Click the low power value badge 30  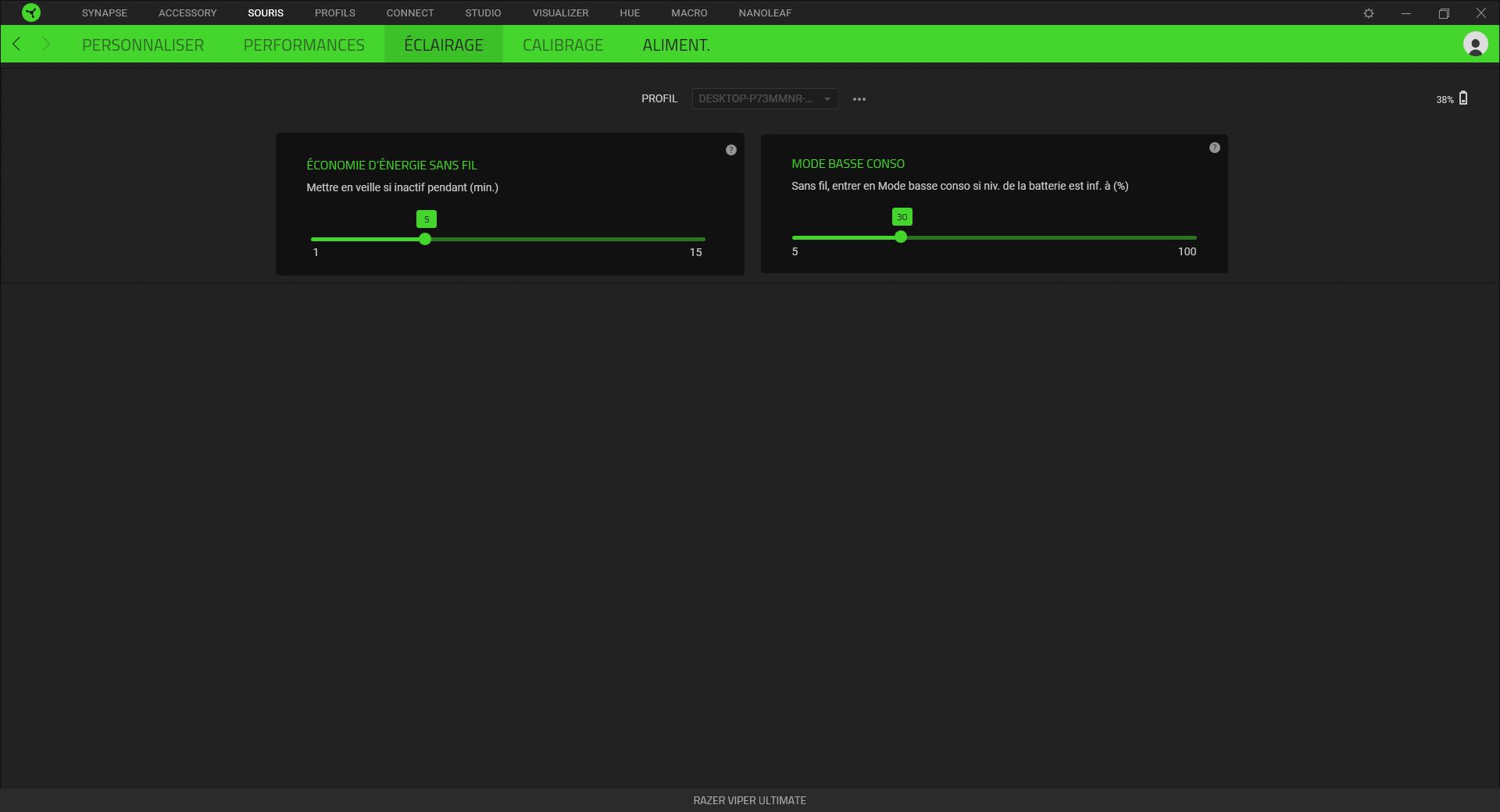point(902,217)
